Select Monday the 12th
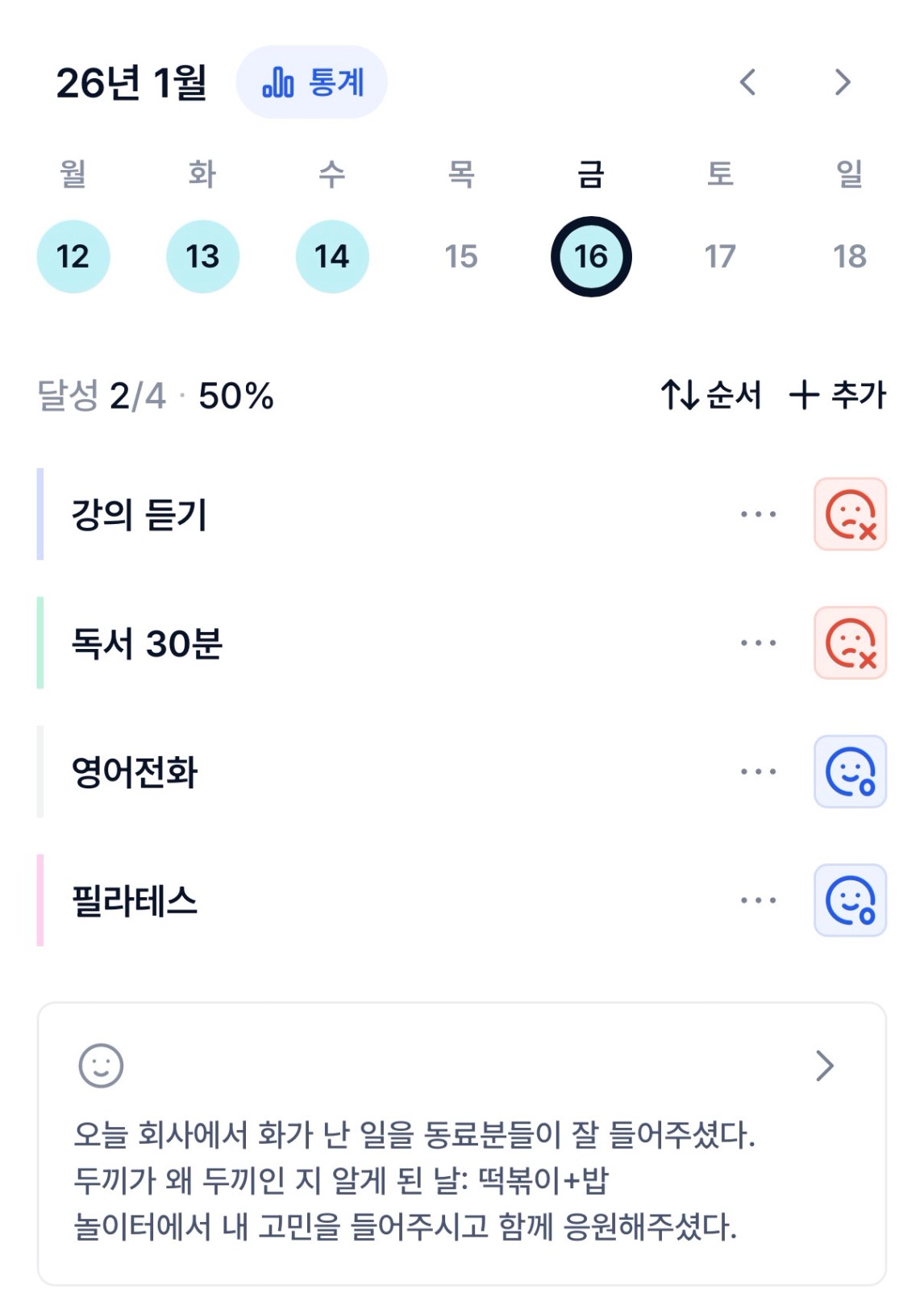This screenshot has width=924, height=1314. 73,256
